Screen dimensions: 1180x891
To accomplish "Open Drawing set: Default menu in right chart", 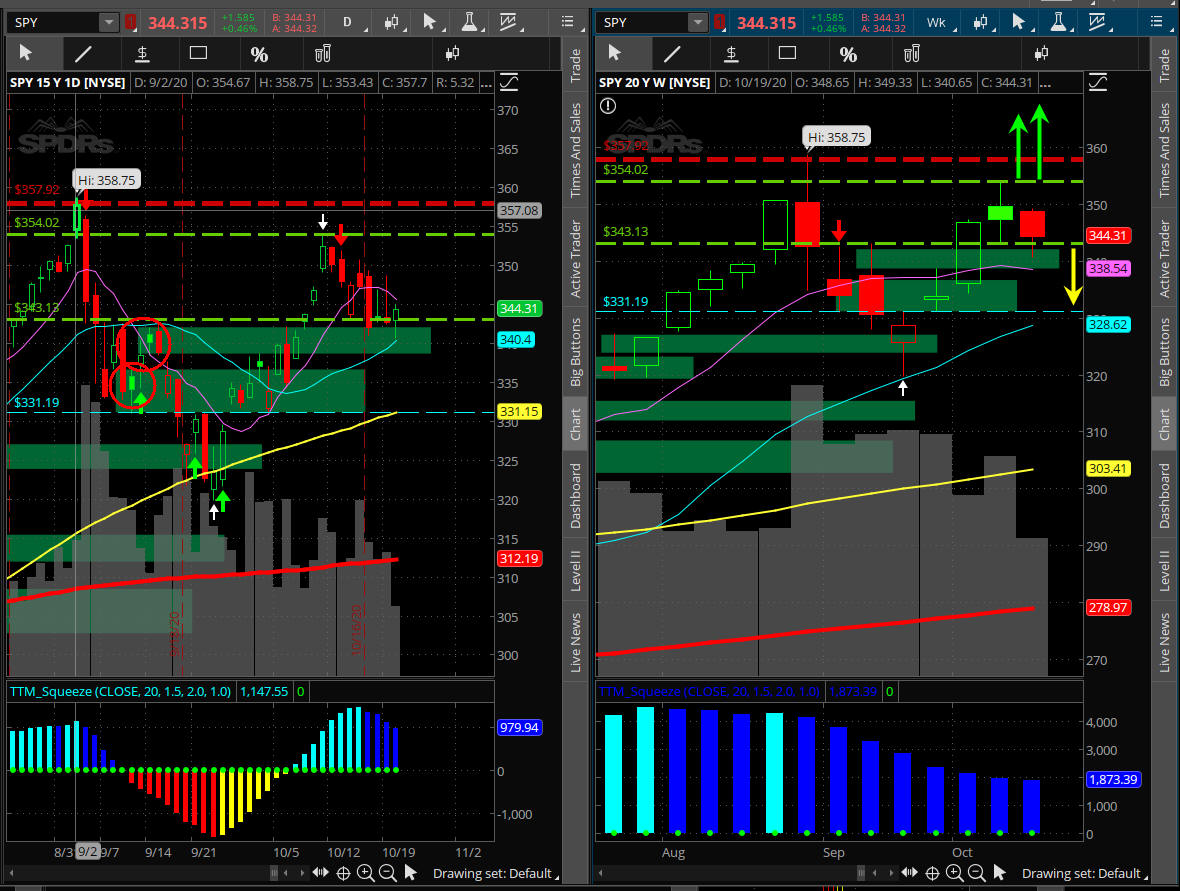I will [1084, 873].
